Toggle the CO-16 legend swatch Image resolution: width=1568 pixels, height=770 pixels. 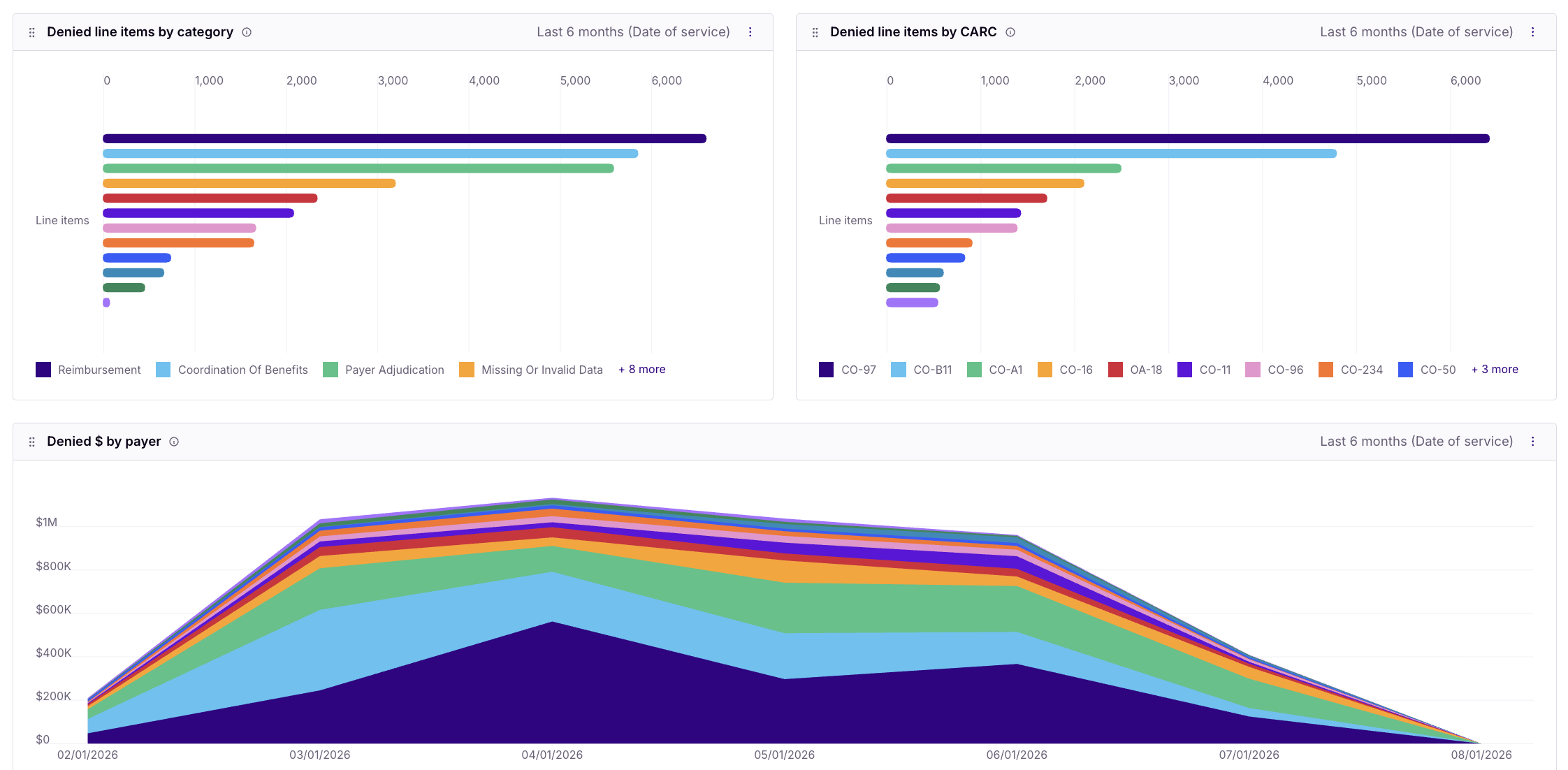[x=1045, y=370]
